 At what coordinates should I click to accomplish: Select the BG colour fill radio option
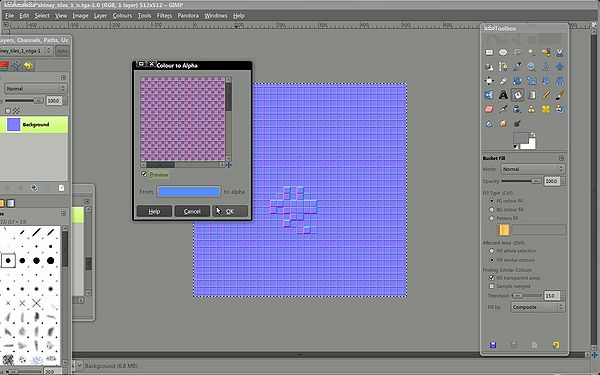[x=492, y=209]
